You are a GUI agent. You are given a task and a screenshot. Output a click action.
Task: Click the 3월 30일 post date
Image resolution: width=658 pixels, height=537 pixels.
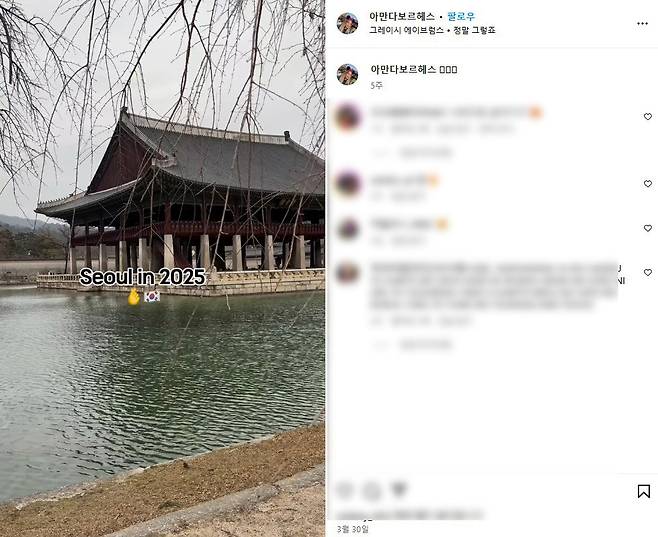[x=353, y=529]
